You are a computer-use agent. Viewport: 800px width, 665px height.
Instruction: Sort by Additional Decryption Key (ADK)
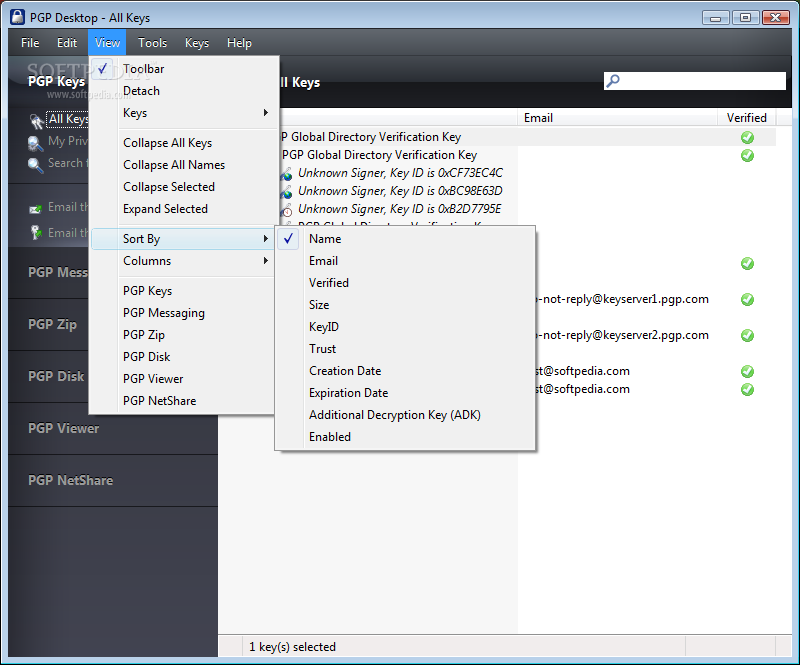point(405,415)
